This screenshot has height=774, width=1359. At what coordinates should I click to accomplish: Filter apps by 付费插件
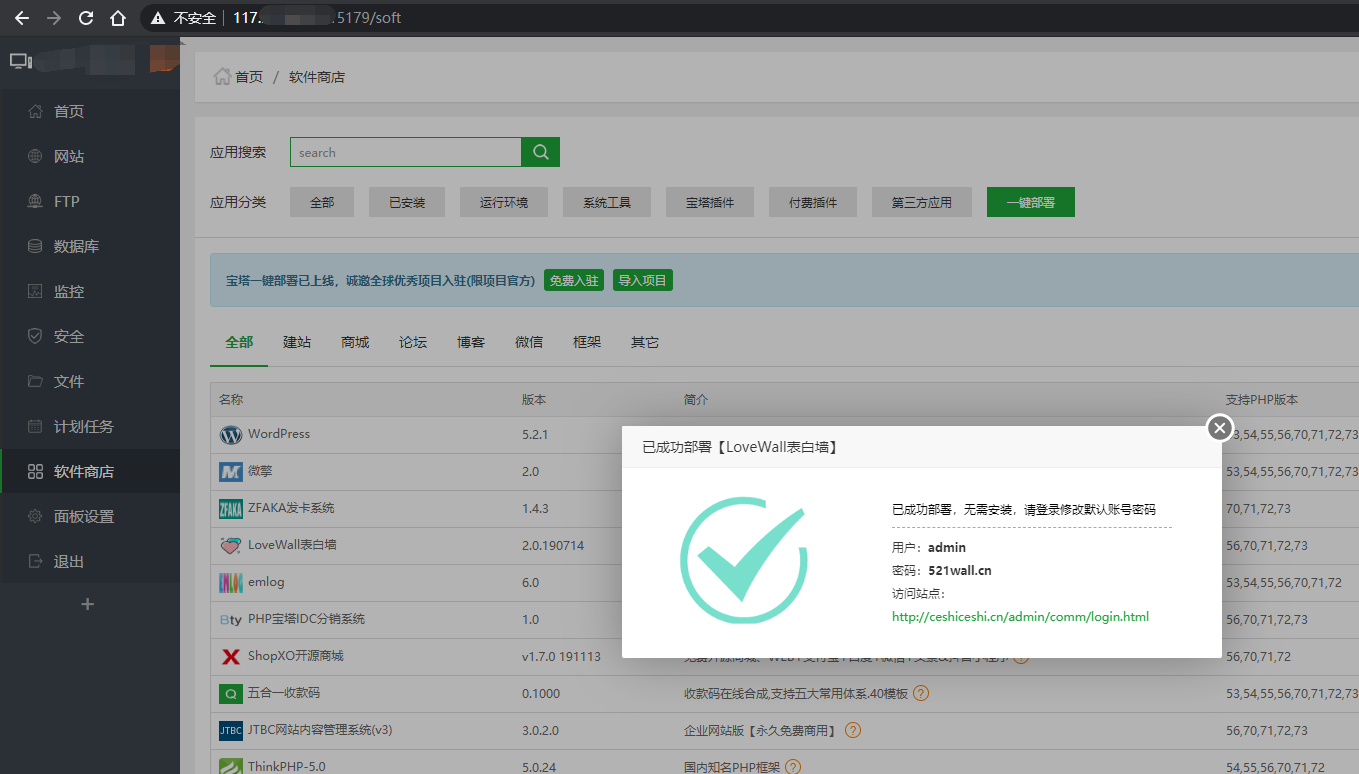(813, 202)
